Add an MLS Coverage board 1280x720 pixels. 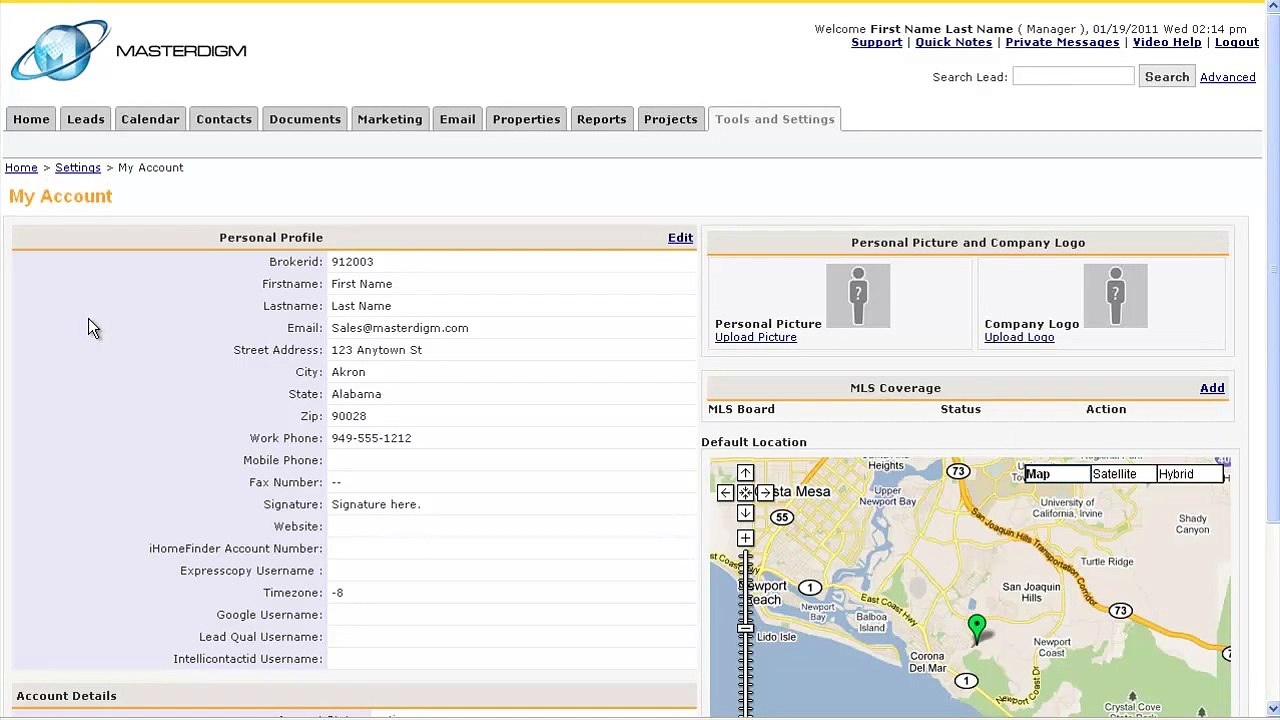1212,388
